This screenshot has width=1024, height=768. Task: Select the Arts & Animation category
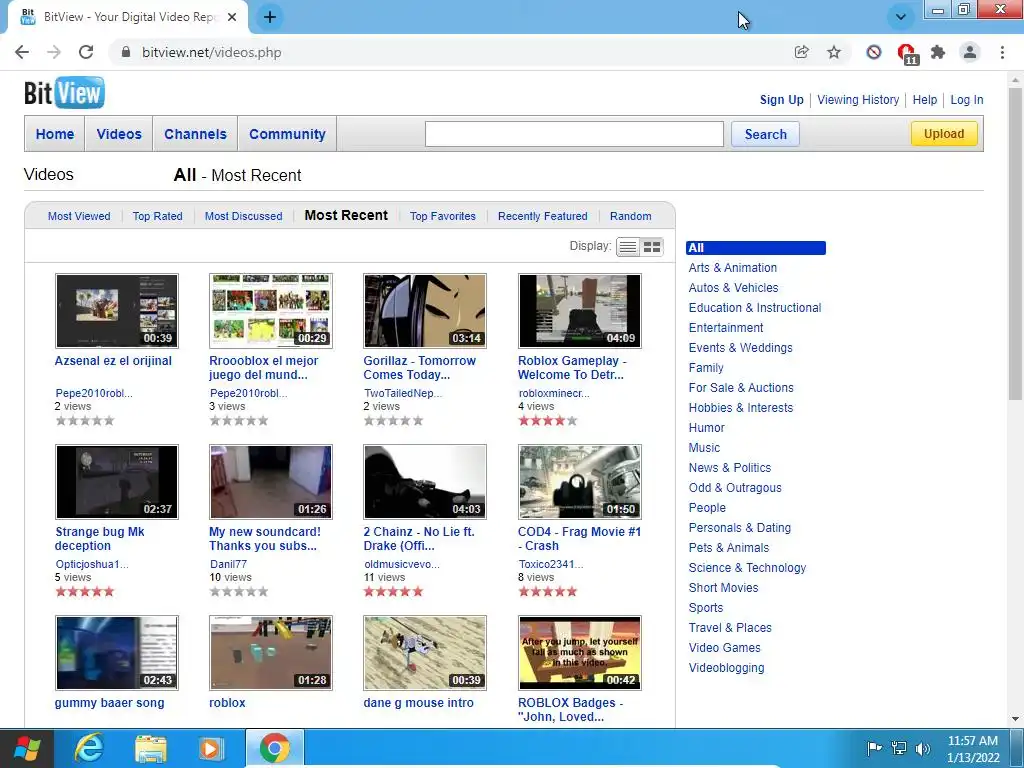733,268
